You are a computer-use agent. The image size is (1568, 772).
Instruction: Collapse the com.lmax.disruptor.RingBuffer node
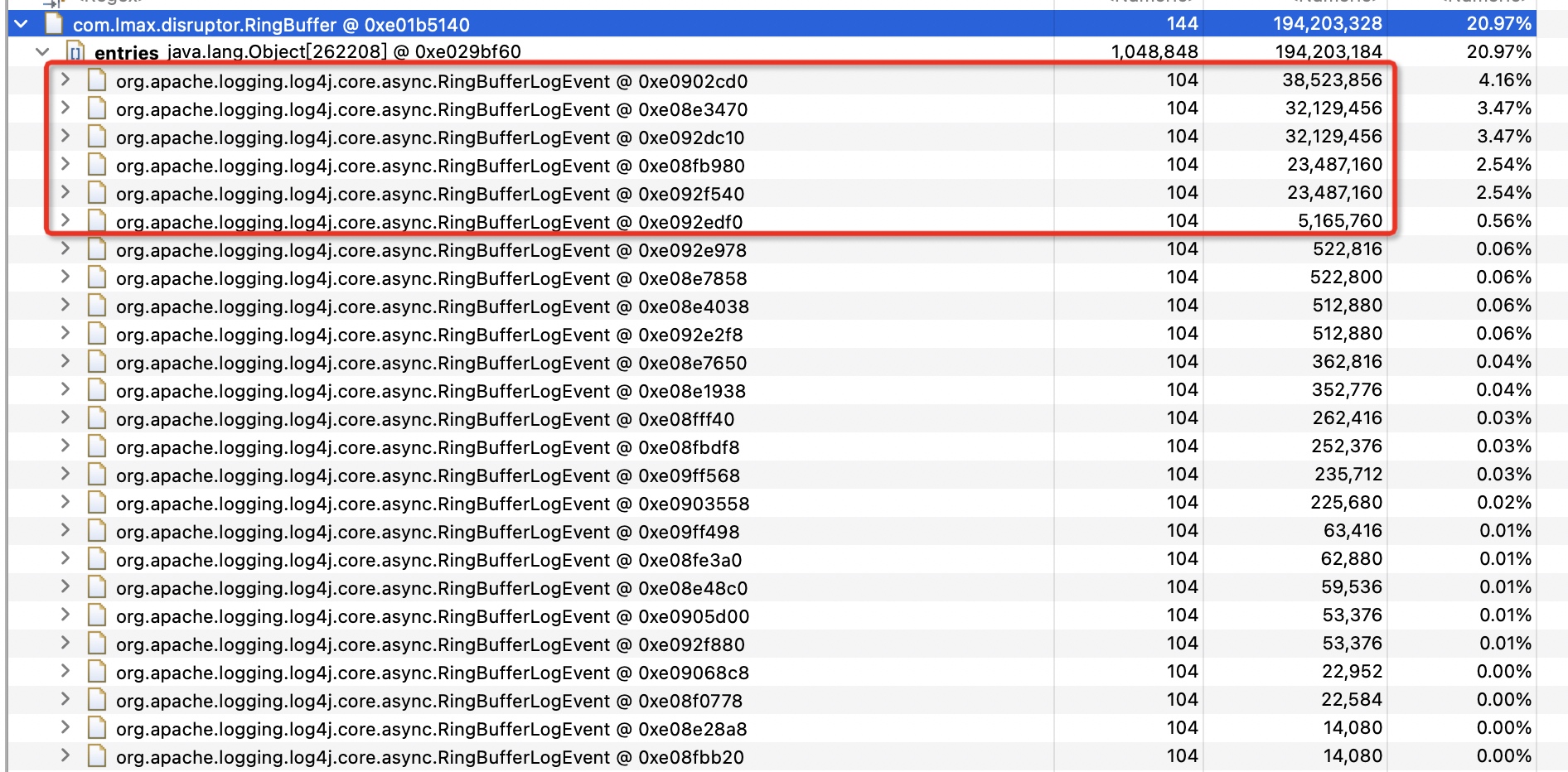[x=22, y=25]
